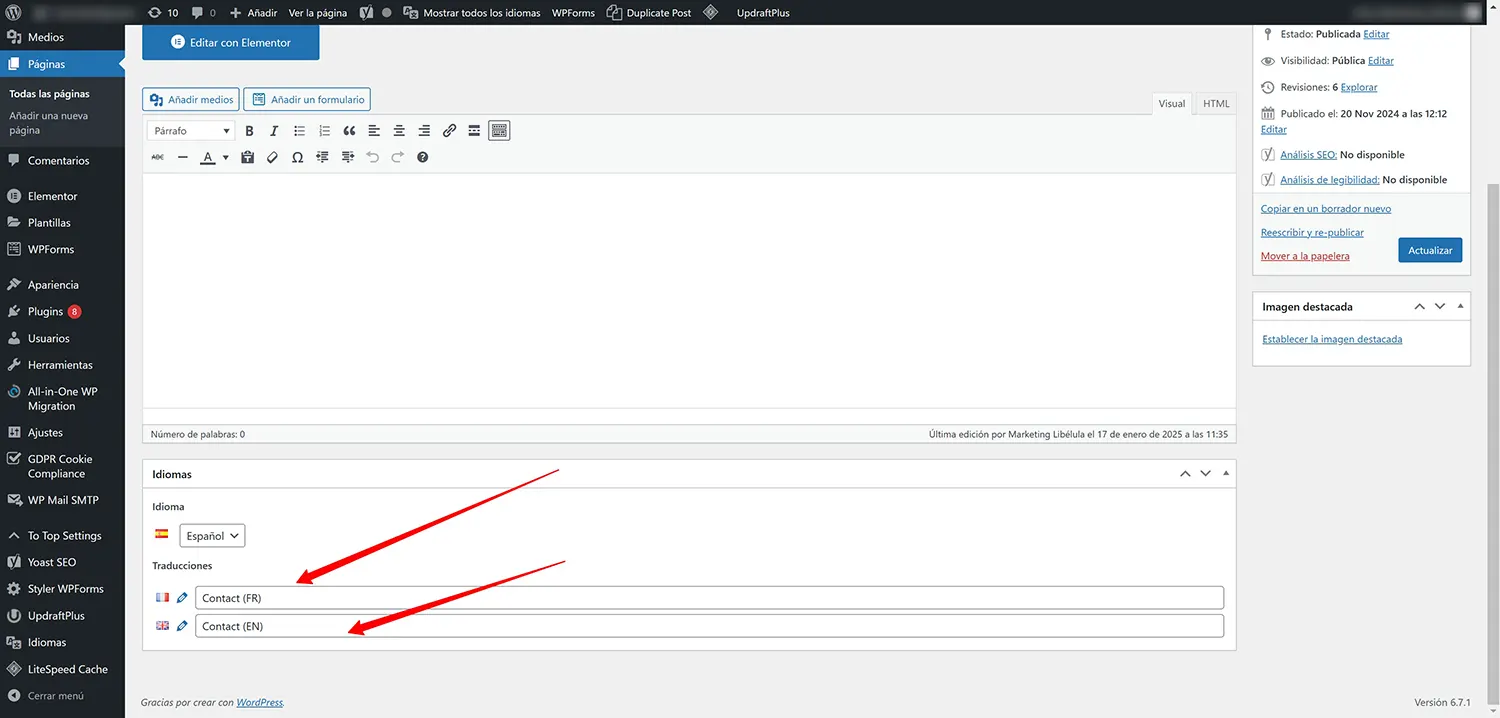
Task: Open Plugins in the sidebar menu
Action: (x=45, y=312)
